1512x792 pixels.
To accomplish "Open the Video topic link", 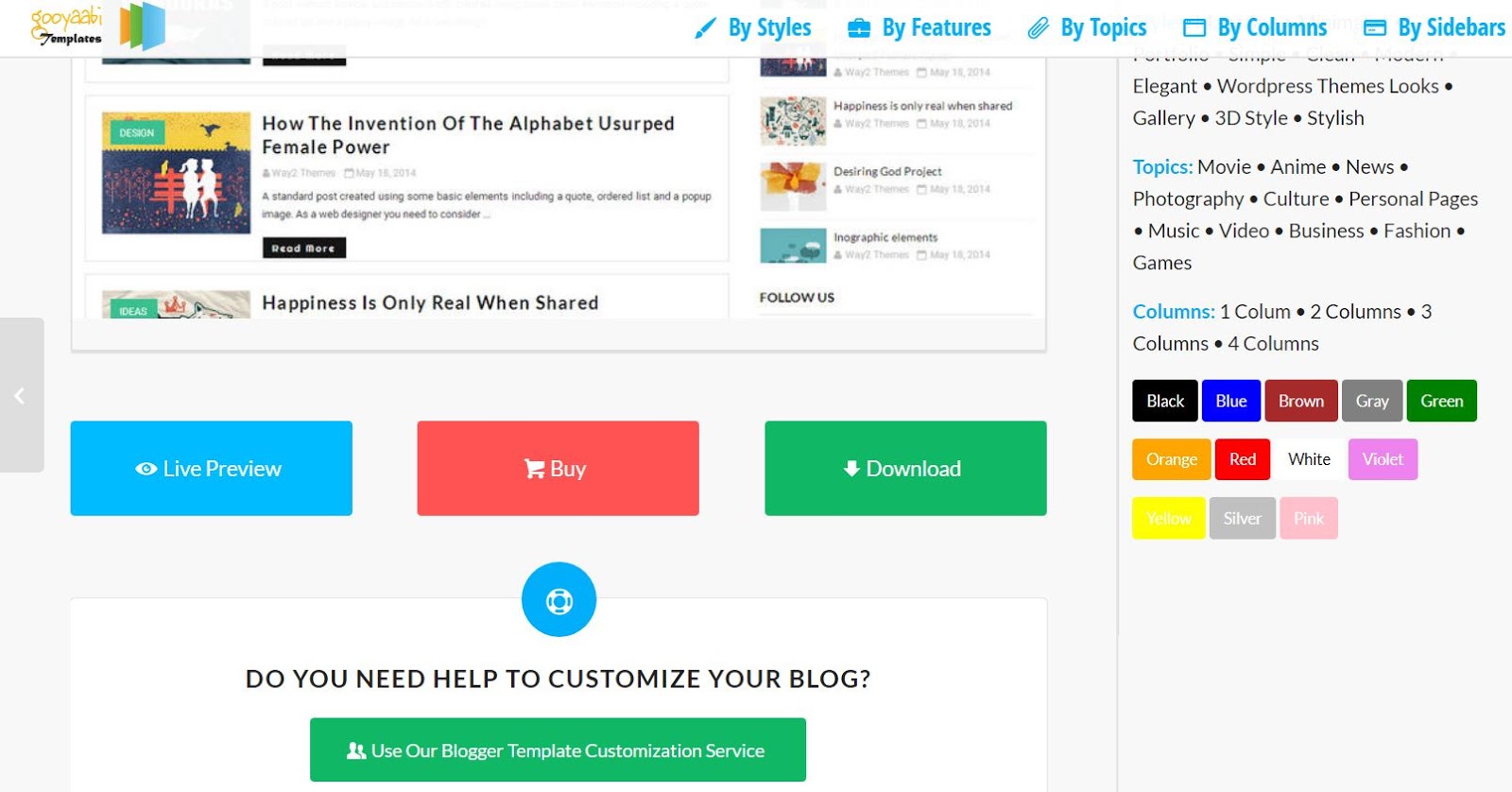I will click(x=1244, y=232).
